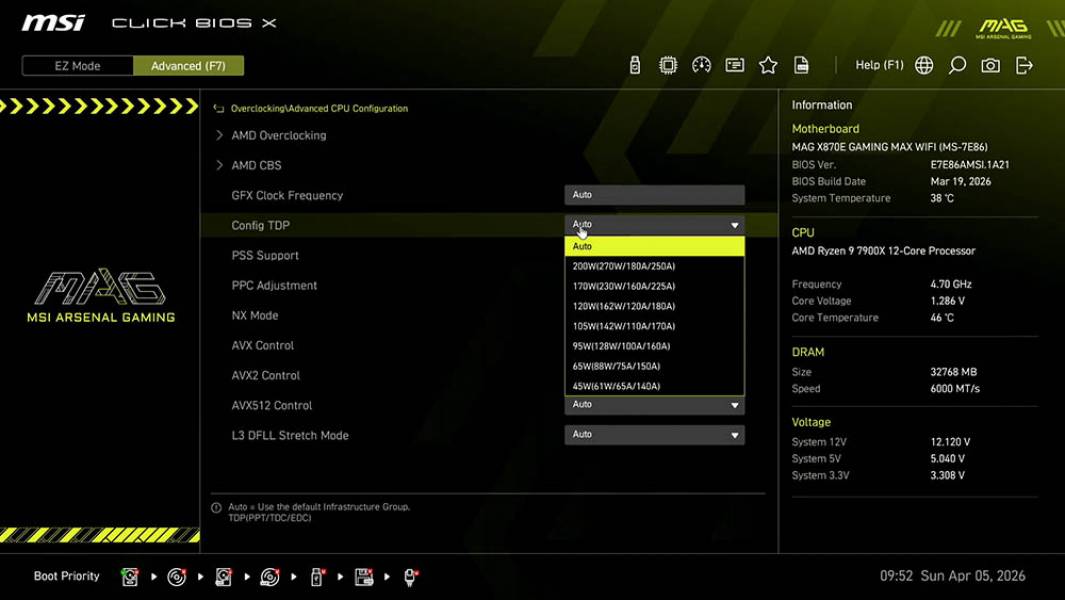Image resolution: width=1065 pixels, height=600 pixels.
Task: Expand the AMD Overclocking section
Action: pyautogui.click(x=277, y=135)
